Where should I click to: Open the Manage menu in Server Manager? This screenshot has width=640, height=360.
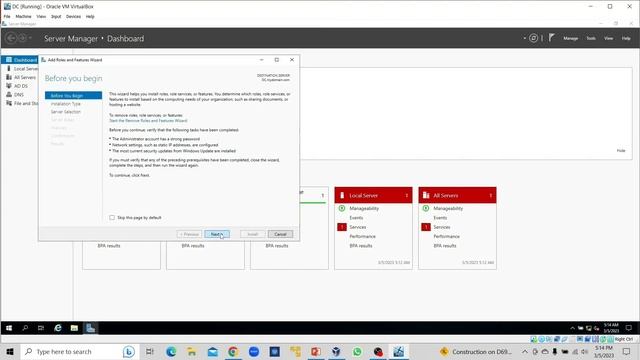570,38
